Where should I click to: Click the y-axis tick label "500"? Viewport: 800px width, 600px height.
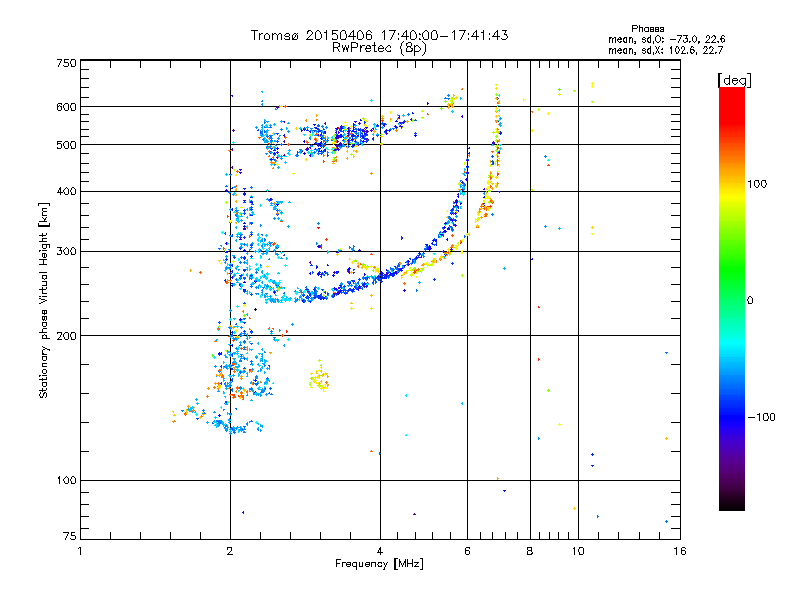(x=66, y=145)
